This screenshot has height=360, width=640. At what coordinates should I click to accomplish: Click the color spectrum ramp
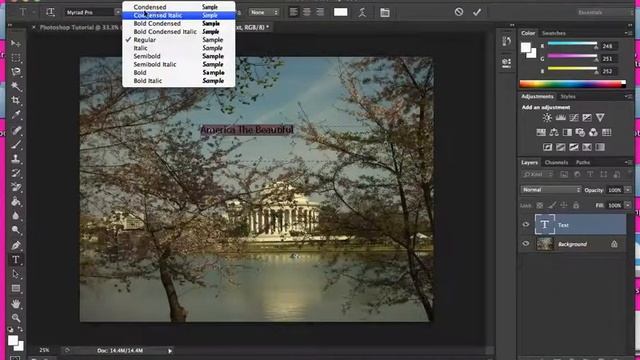tap(572, 84)
